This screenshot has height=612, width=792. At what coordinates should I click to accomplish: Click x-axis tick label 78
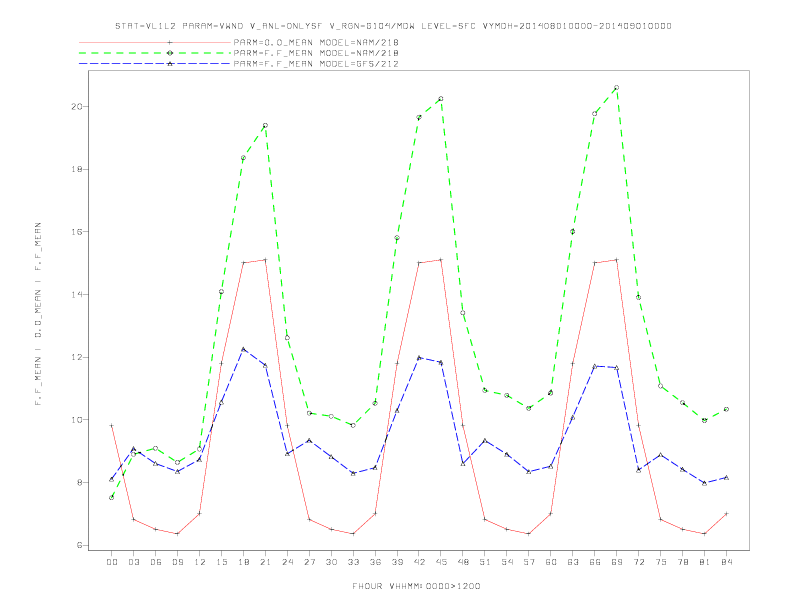pos(683,562)
